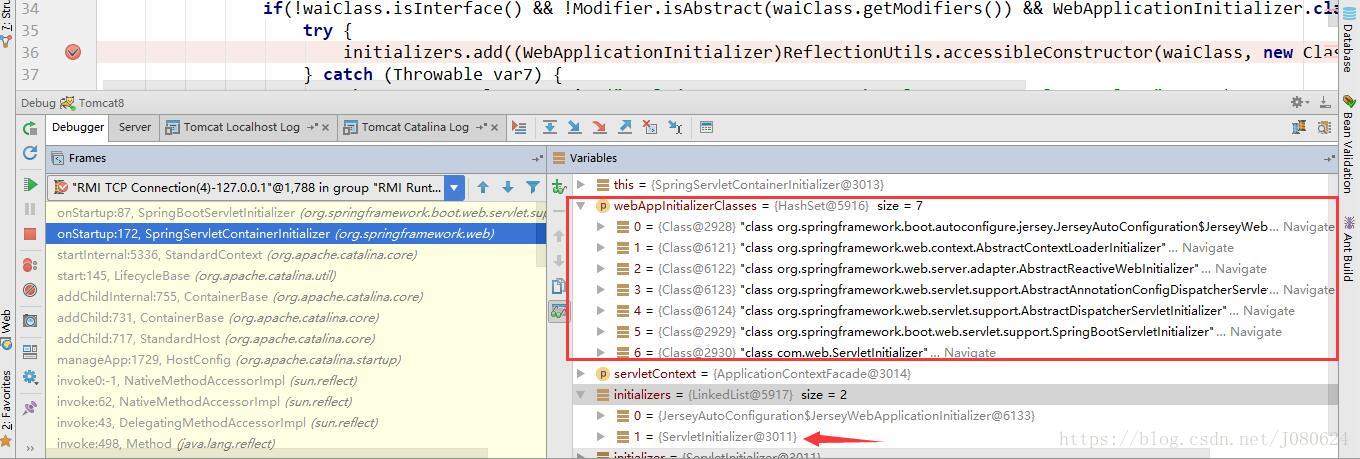Select next frame with down arrow

click(508, 187)
